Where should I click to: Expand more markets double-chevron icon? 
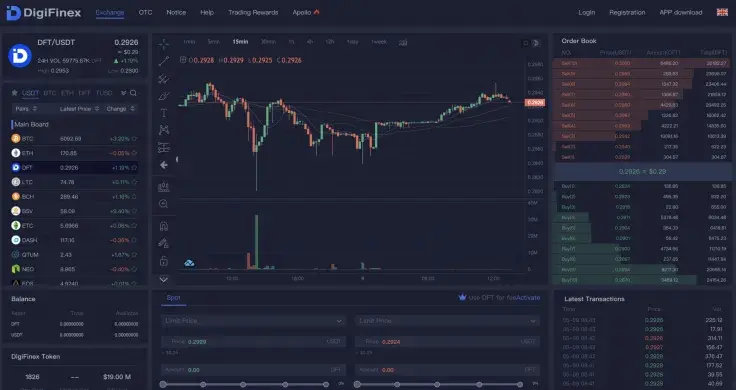coord(123,93)
